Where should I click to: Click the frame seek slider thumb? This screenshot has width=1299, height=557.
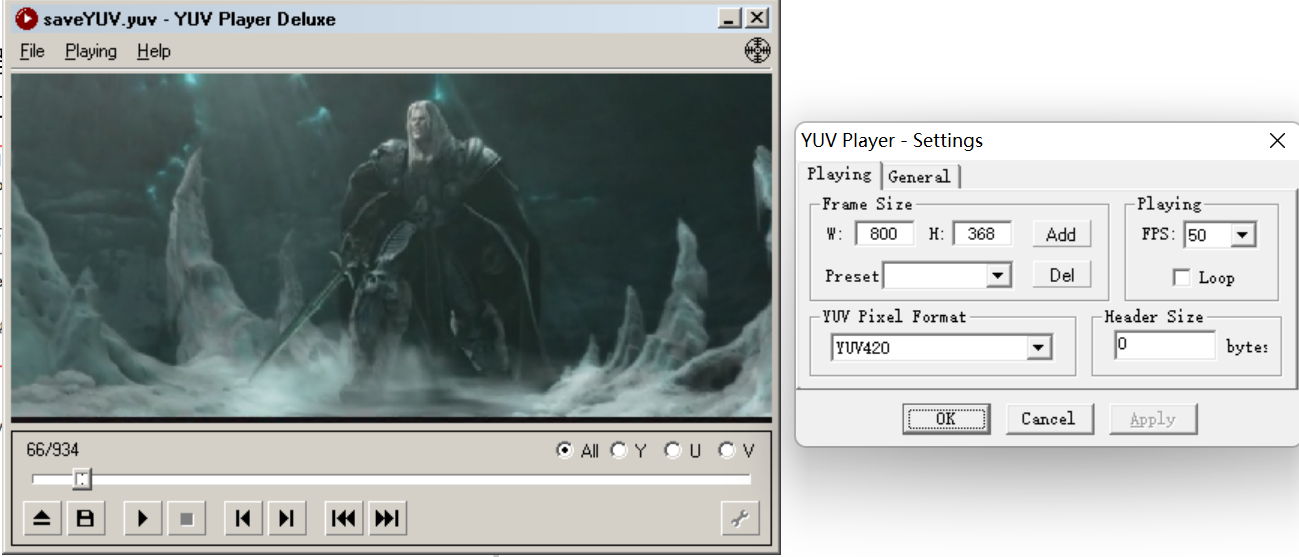(83, 481)
